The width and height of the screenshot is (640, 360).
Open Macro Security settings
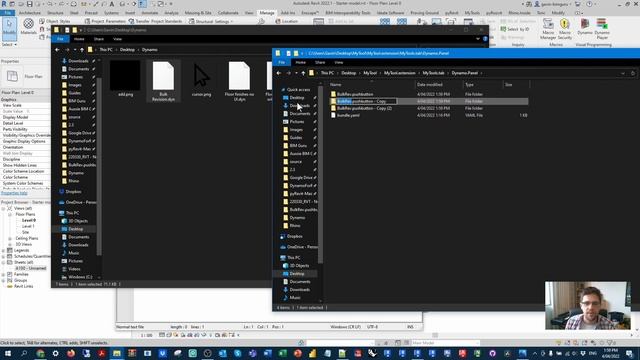coord(565,29)
